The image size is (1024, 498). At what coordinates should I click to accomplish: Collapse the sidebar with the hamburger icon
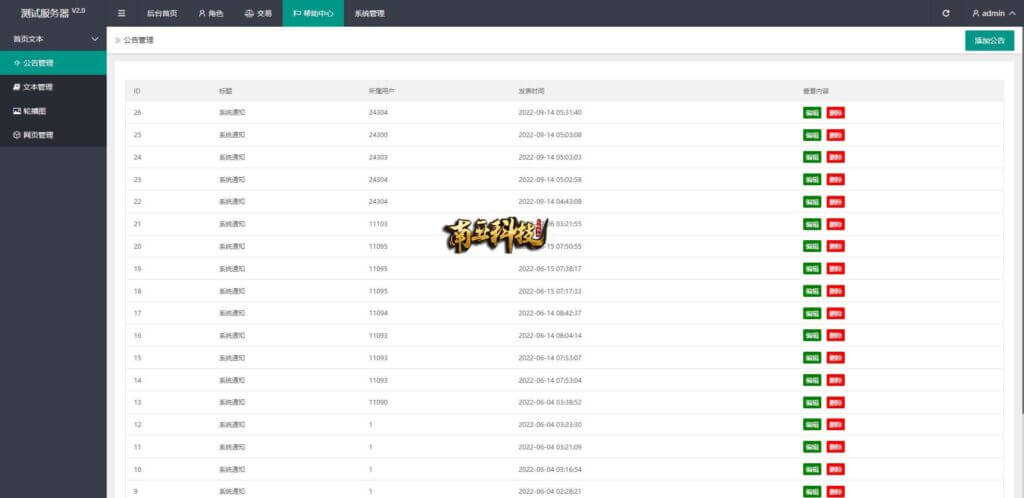(x=121, y=13)
